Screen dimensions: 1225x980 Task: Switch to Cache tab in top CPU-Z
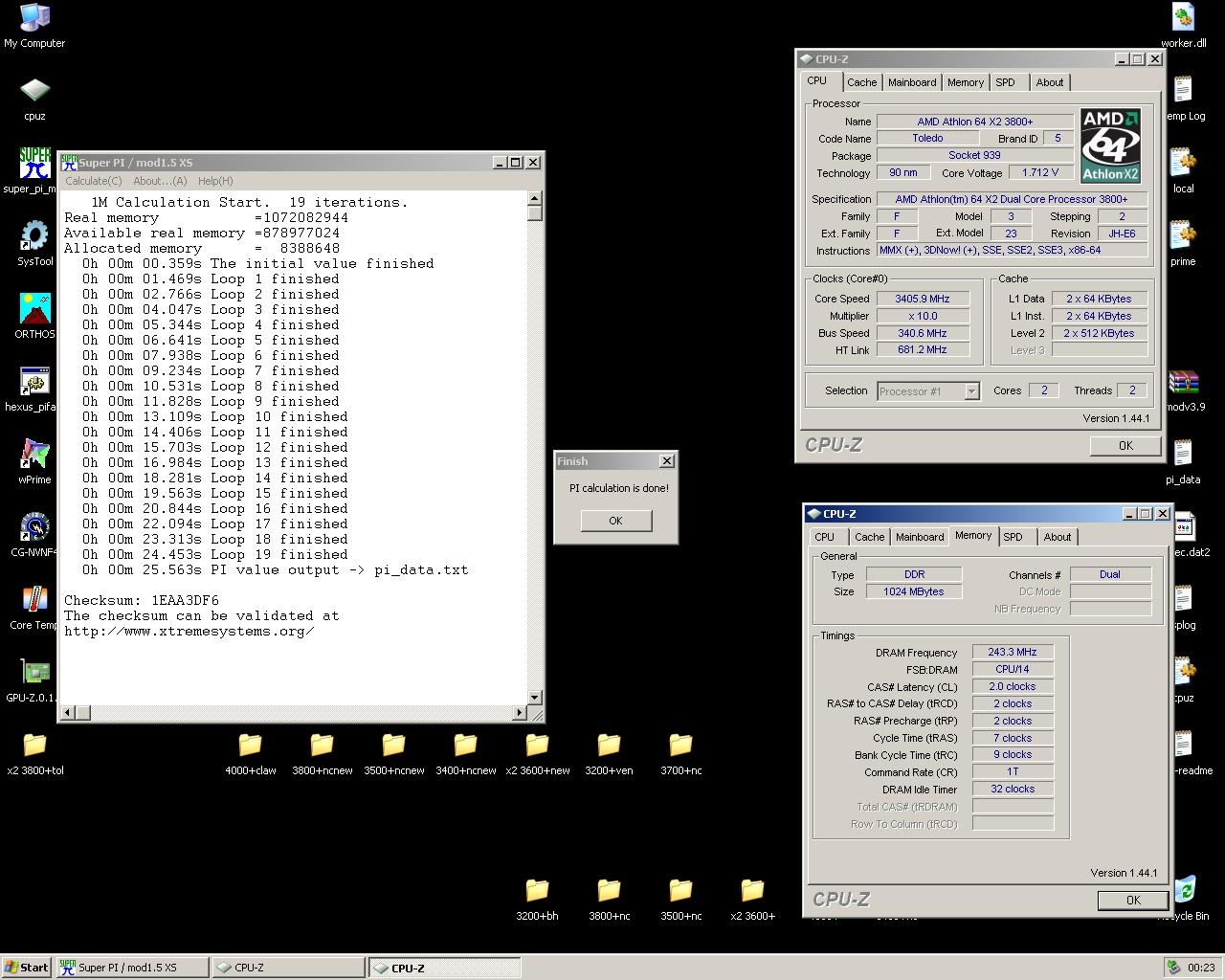[861, 82]
